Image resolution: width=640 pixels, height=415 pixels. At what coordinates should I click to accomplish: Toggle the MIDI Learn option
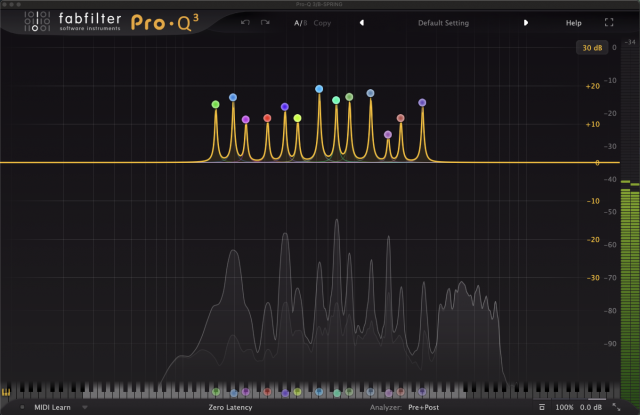[54, 407]
